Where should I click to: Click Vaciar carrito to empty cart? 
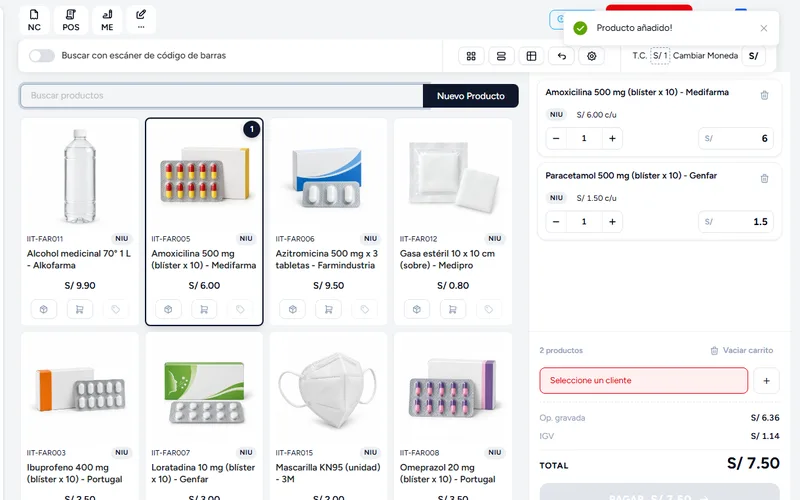pos(741,351)
